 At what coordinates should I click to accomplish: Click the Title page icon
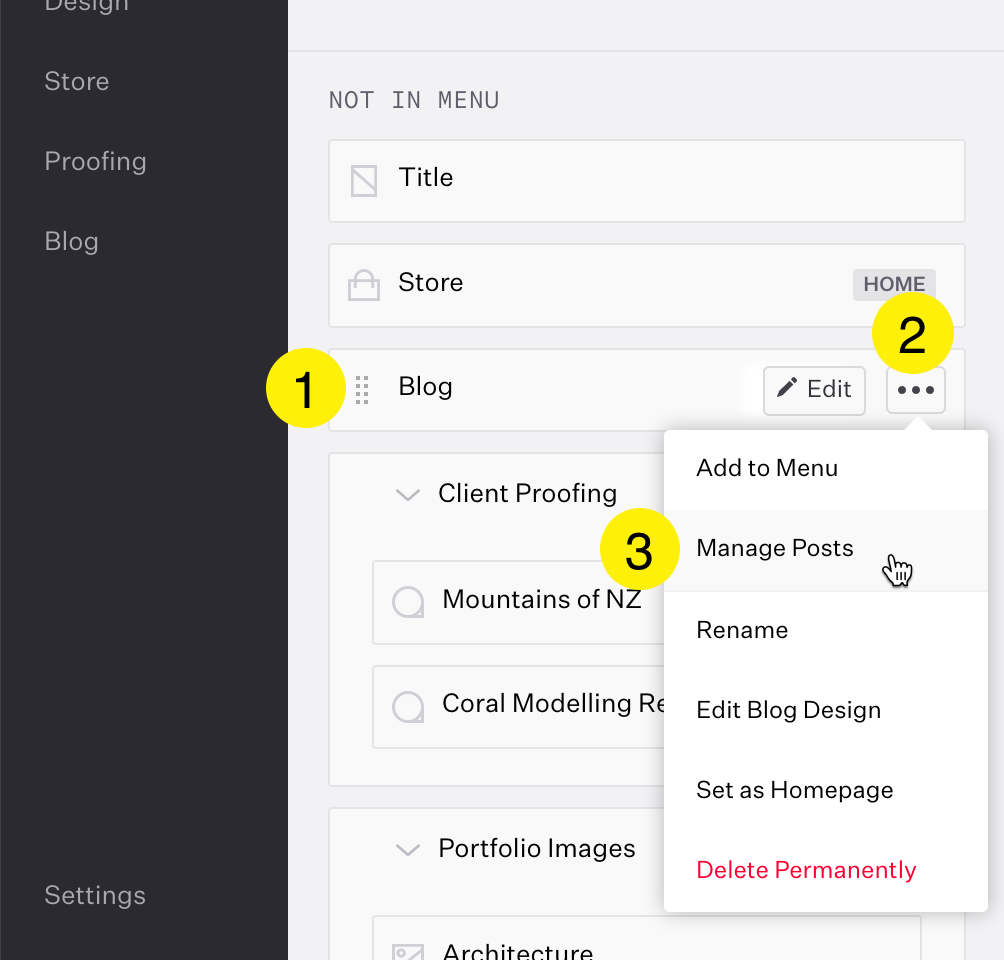[x=364, y=181]
